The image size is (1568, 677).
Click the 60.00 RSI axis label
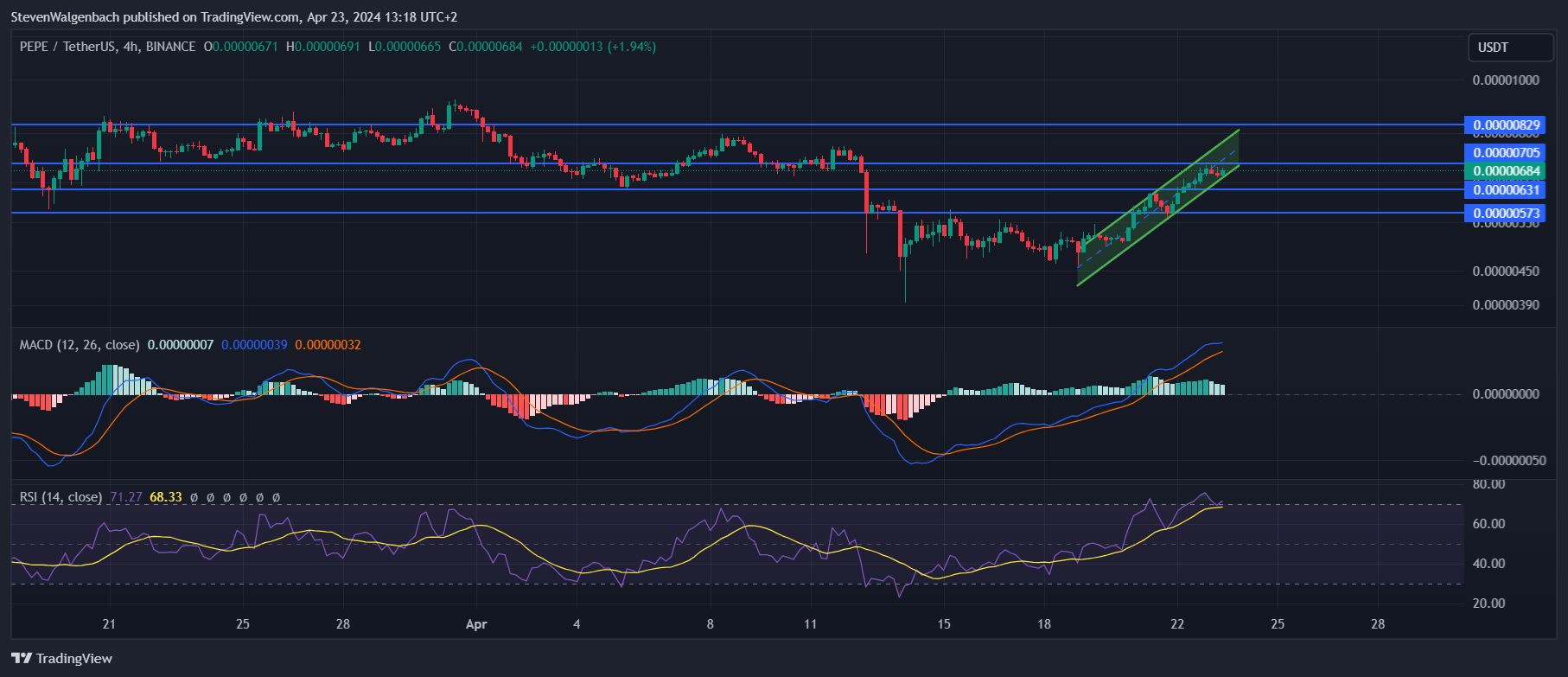[1489, 524]
